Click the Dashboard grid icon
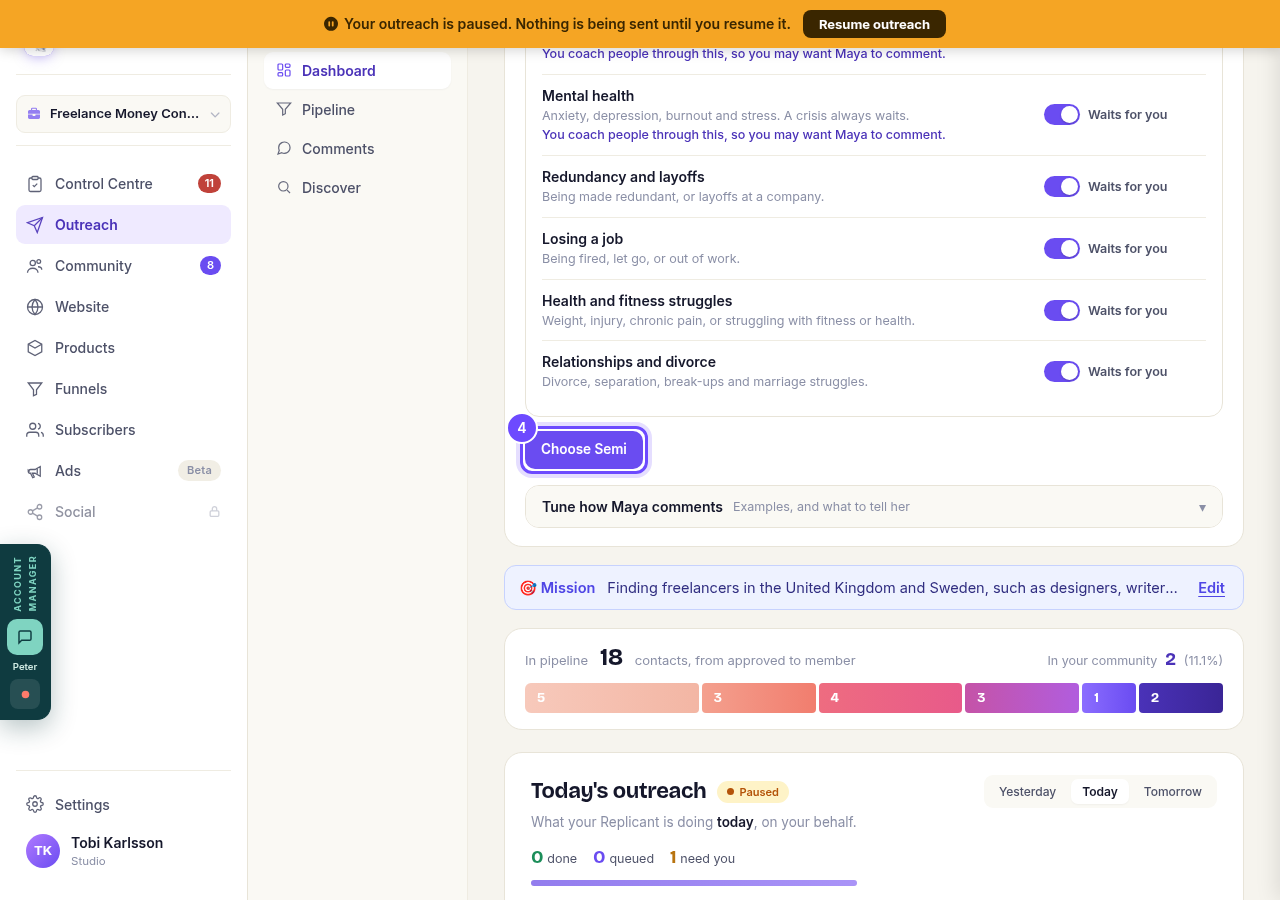1280x900 pixels. tap(284, 71)
